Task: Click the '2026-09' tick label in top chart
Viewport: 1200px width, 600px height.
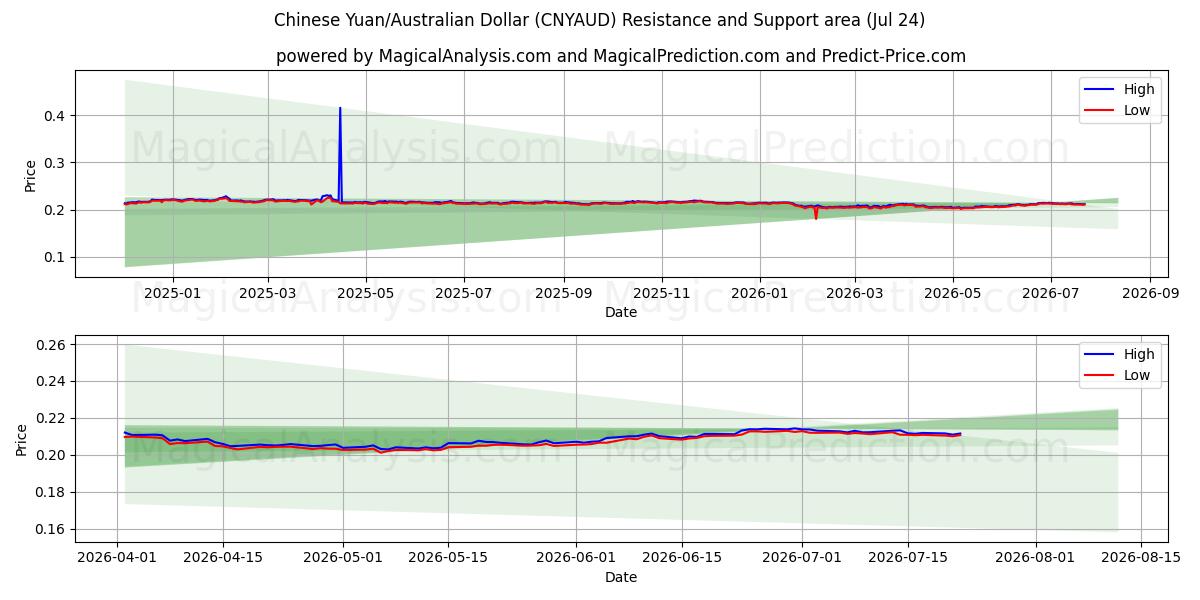Action: [1150, 294]
